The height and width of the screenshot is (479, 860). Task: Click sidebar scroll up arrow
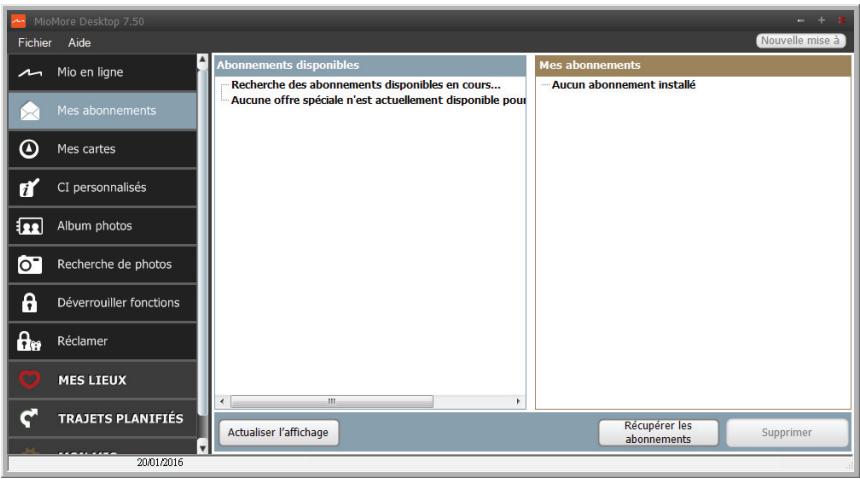202,60
